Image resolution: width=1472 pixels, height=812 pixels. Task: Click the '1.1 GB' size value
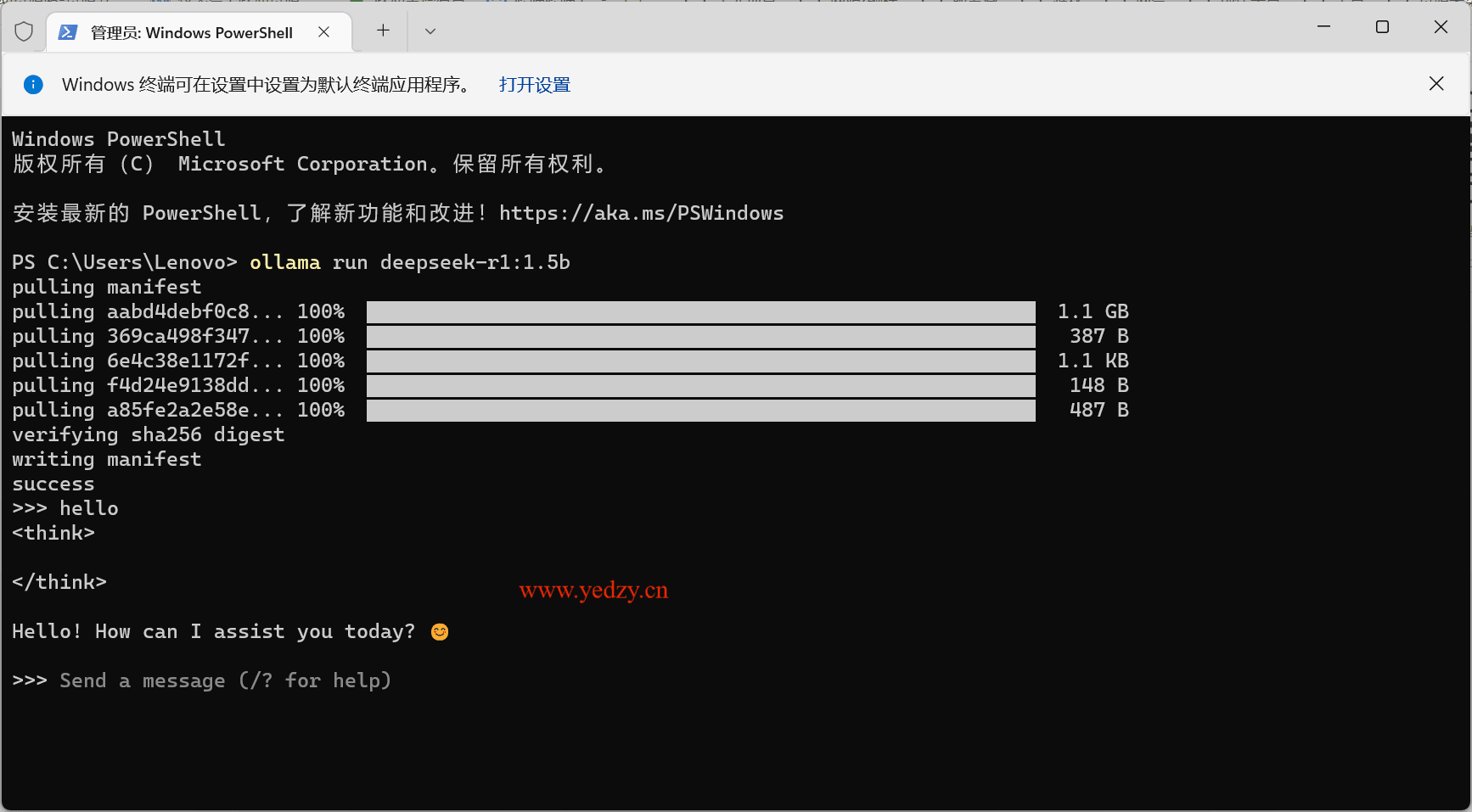pos(1093,311)
